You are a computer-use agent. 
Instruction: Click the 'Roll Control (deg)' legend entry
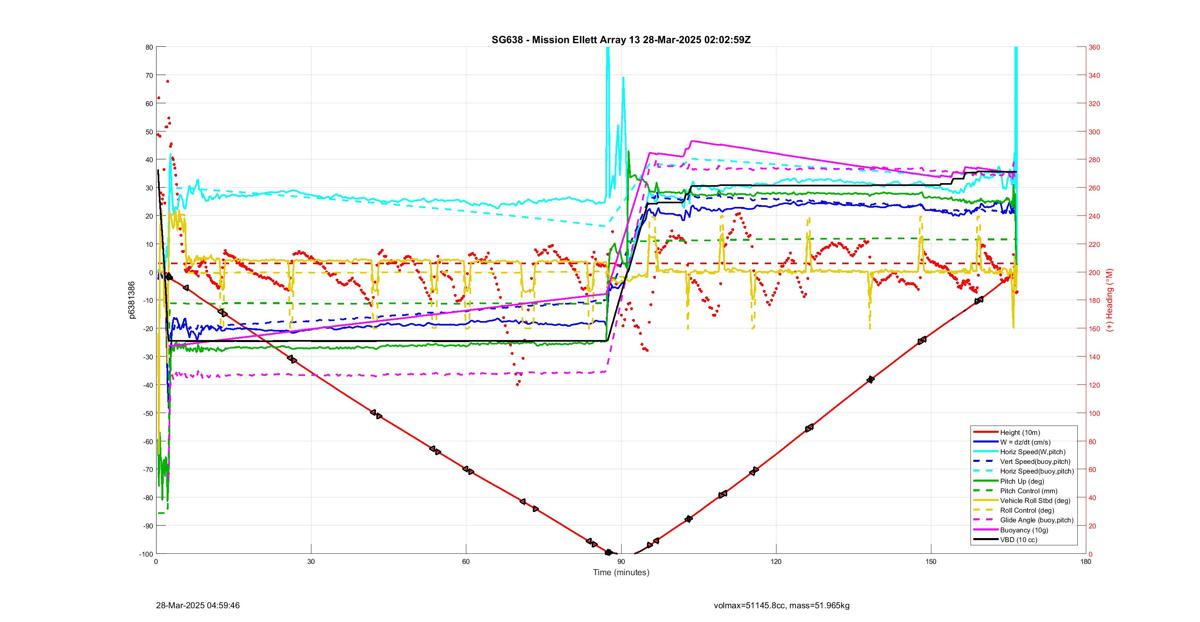(x=1028, y=510)
